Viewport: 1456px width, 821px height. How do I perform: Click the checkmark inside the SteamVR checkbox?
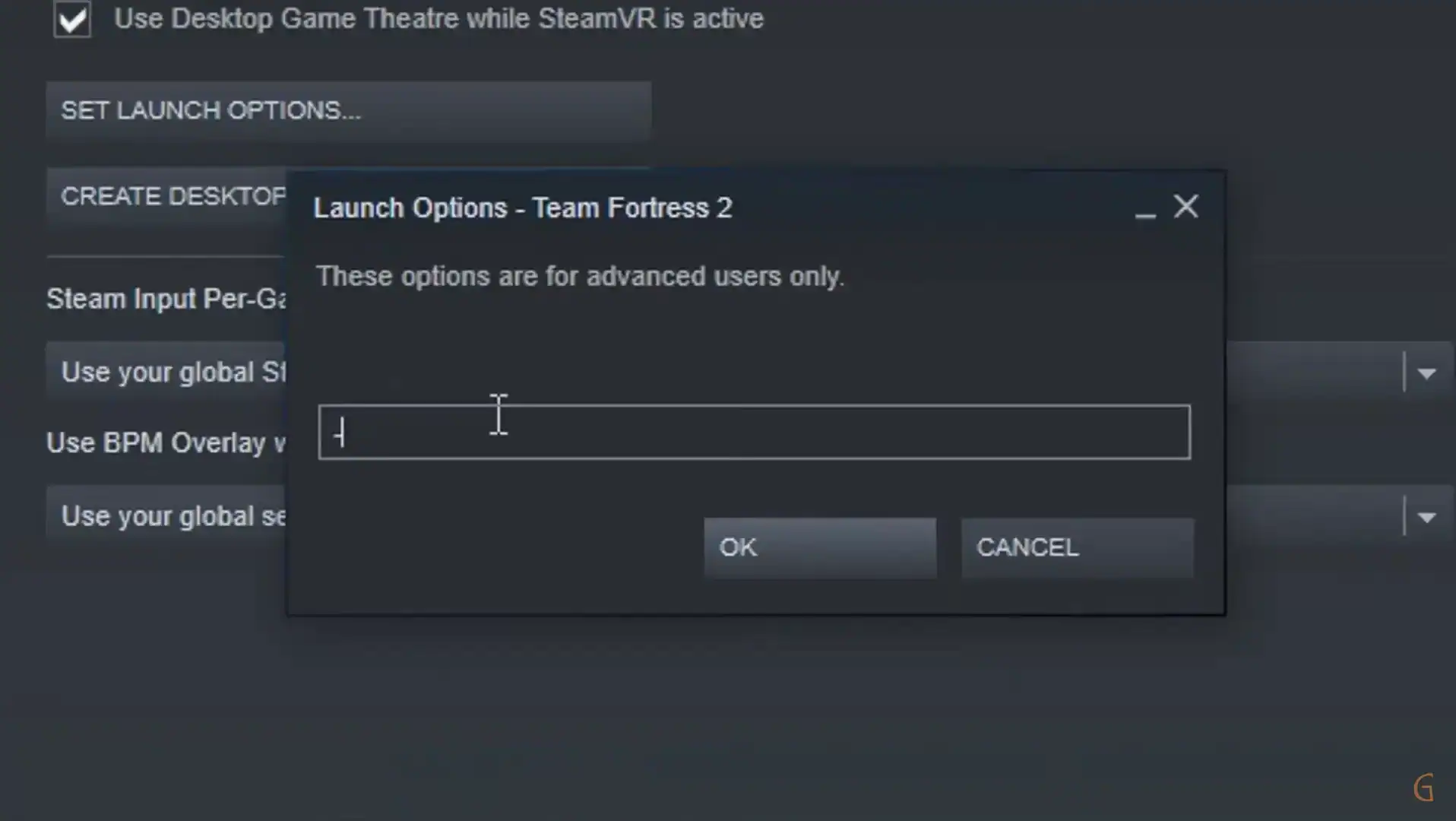tap(73, 18)
